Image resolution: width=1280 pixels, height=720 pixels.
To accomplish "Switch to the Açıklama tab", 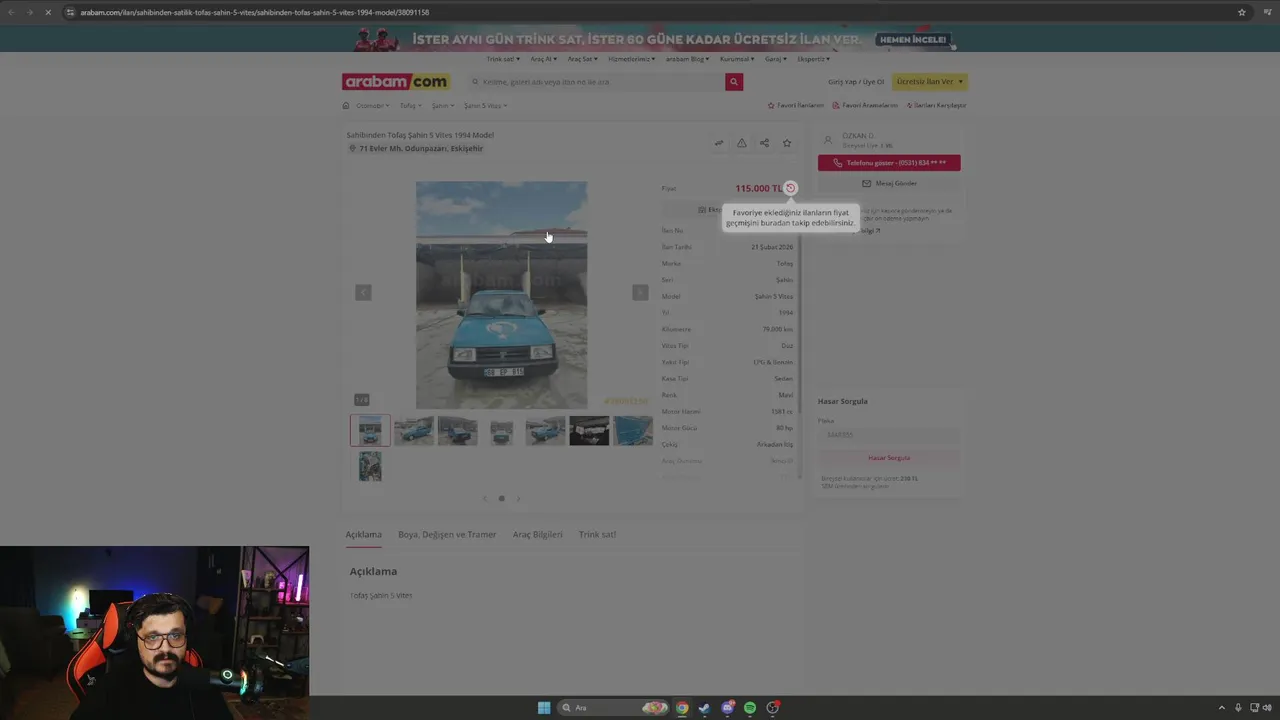I will [x=363, y=534].
